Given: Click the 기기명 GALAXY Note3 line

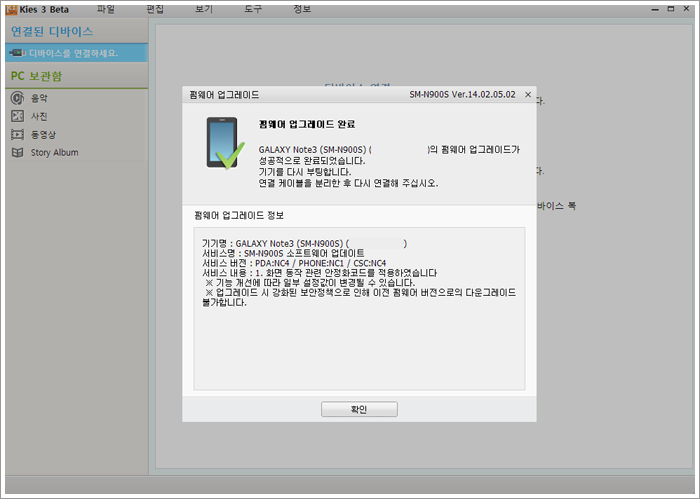Looking at the screenshot, I should (x=304, y=243).
